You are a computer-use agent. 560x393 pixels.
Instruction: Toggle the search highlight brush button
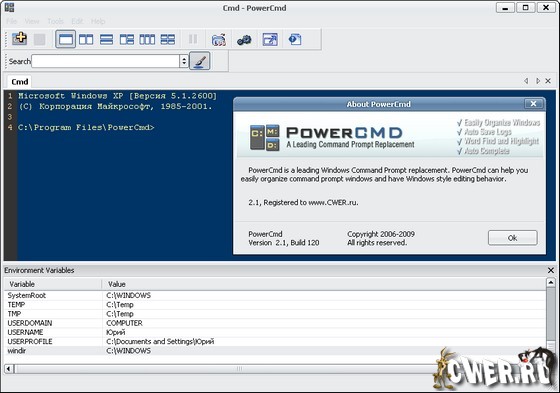(199, 61)
